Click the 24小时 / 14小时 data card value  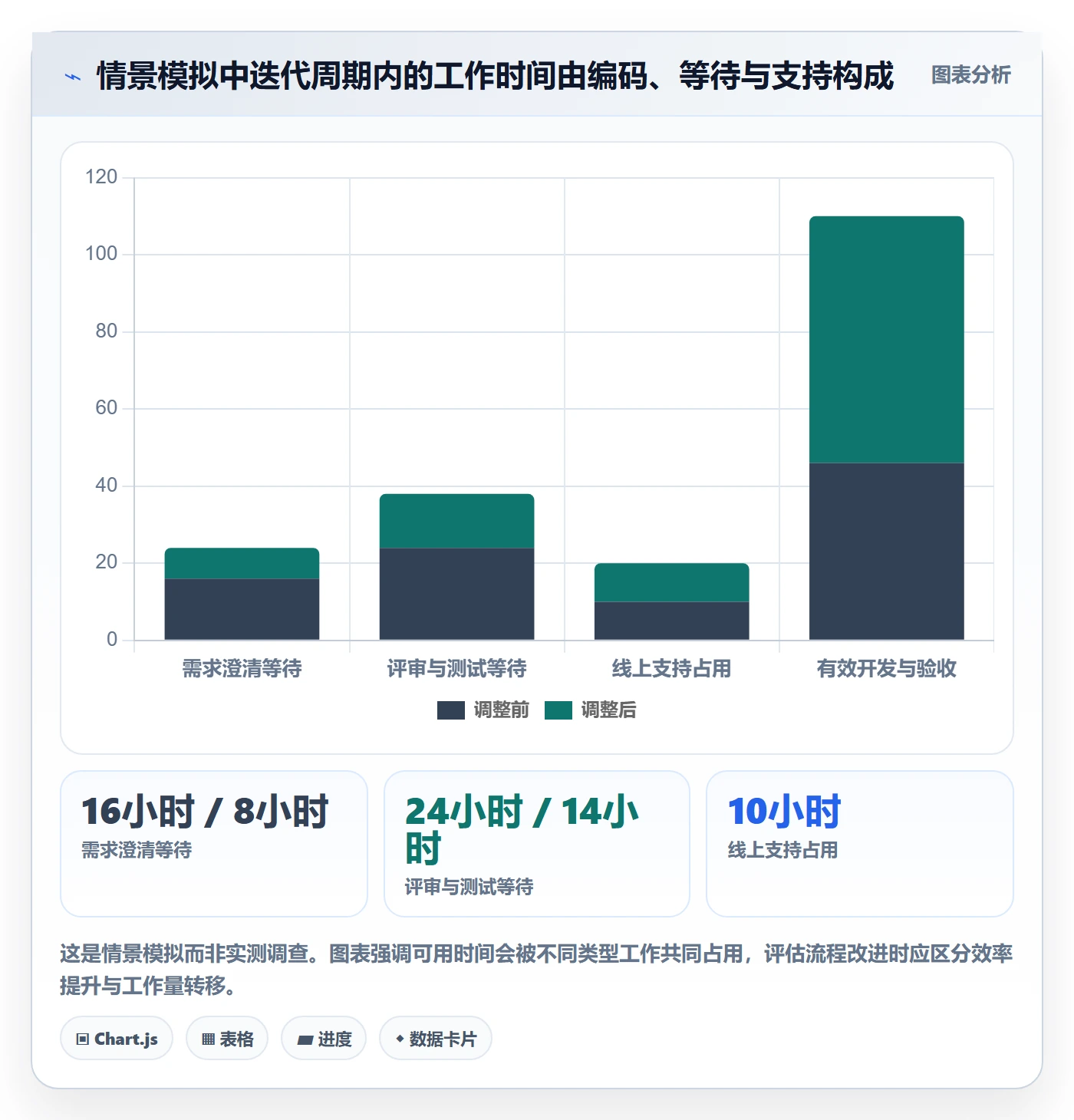click(x=522, y=830)
